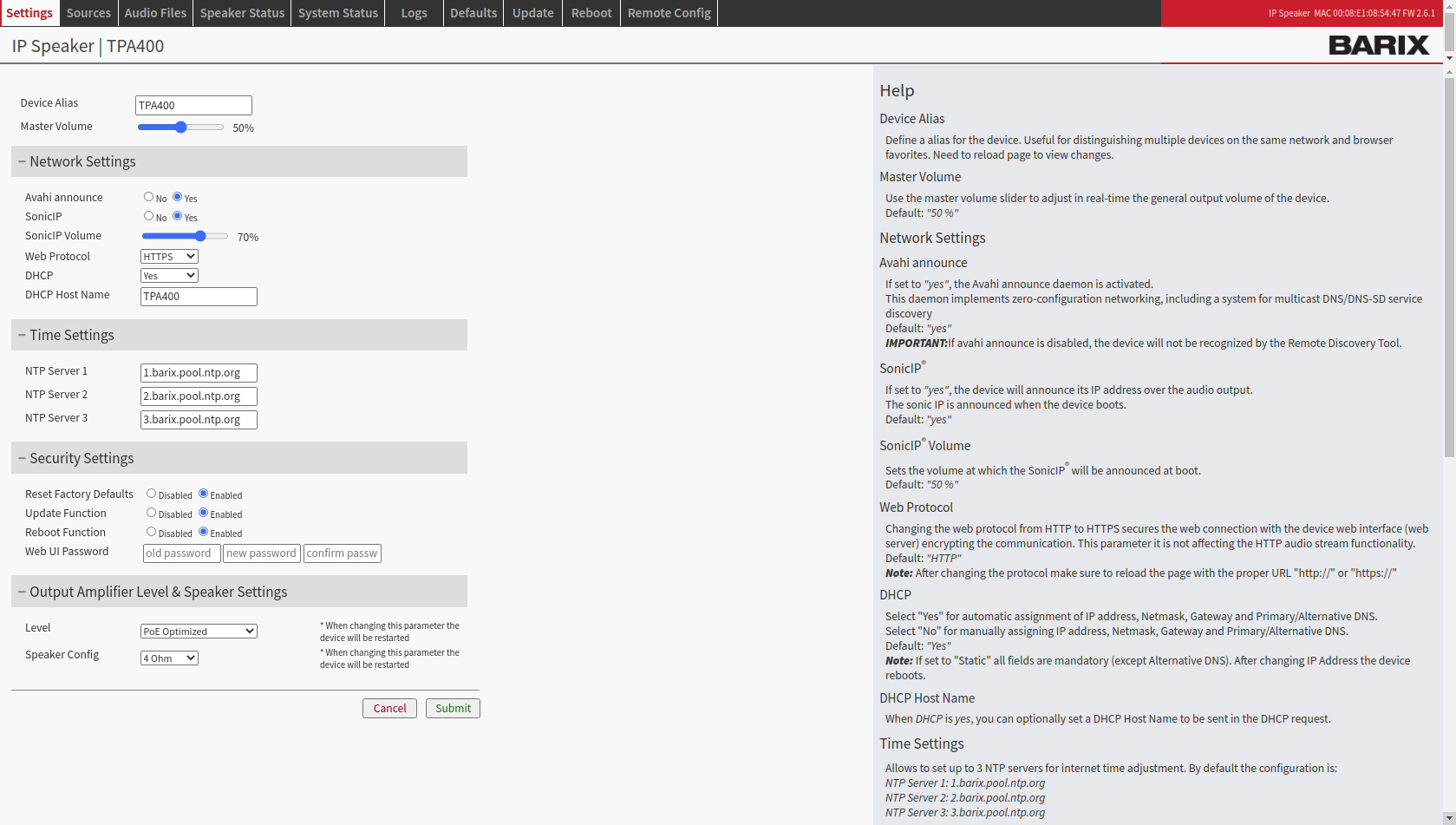Viewport: 1456px width, 825px height.
Task: Disable the Reset Factory Defaults option
Action: click(151, 494)
